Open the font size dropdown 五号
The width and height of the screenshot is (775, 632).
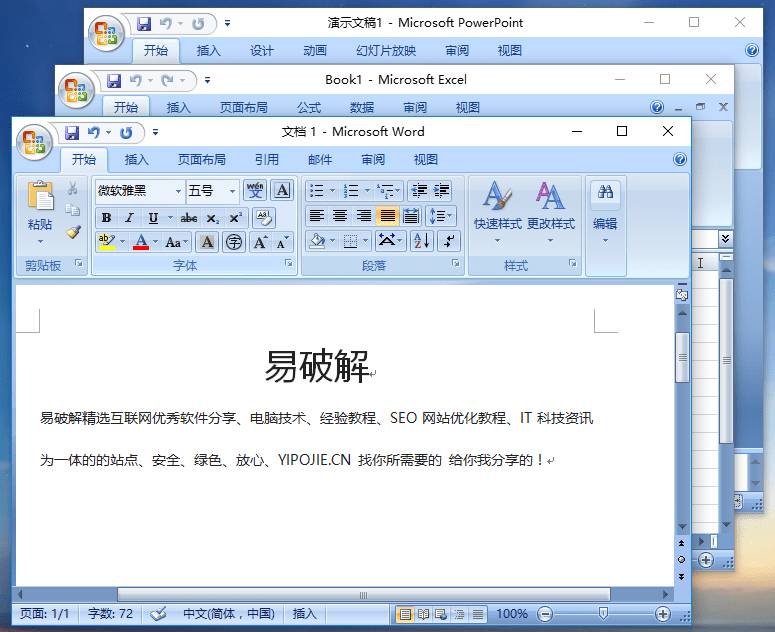232,191
